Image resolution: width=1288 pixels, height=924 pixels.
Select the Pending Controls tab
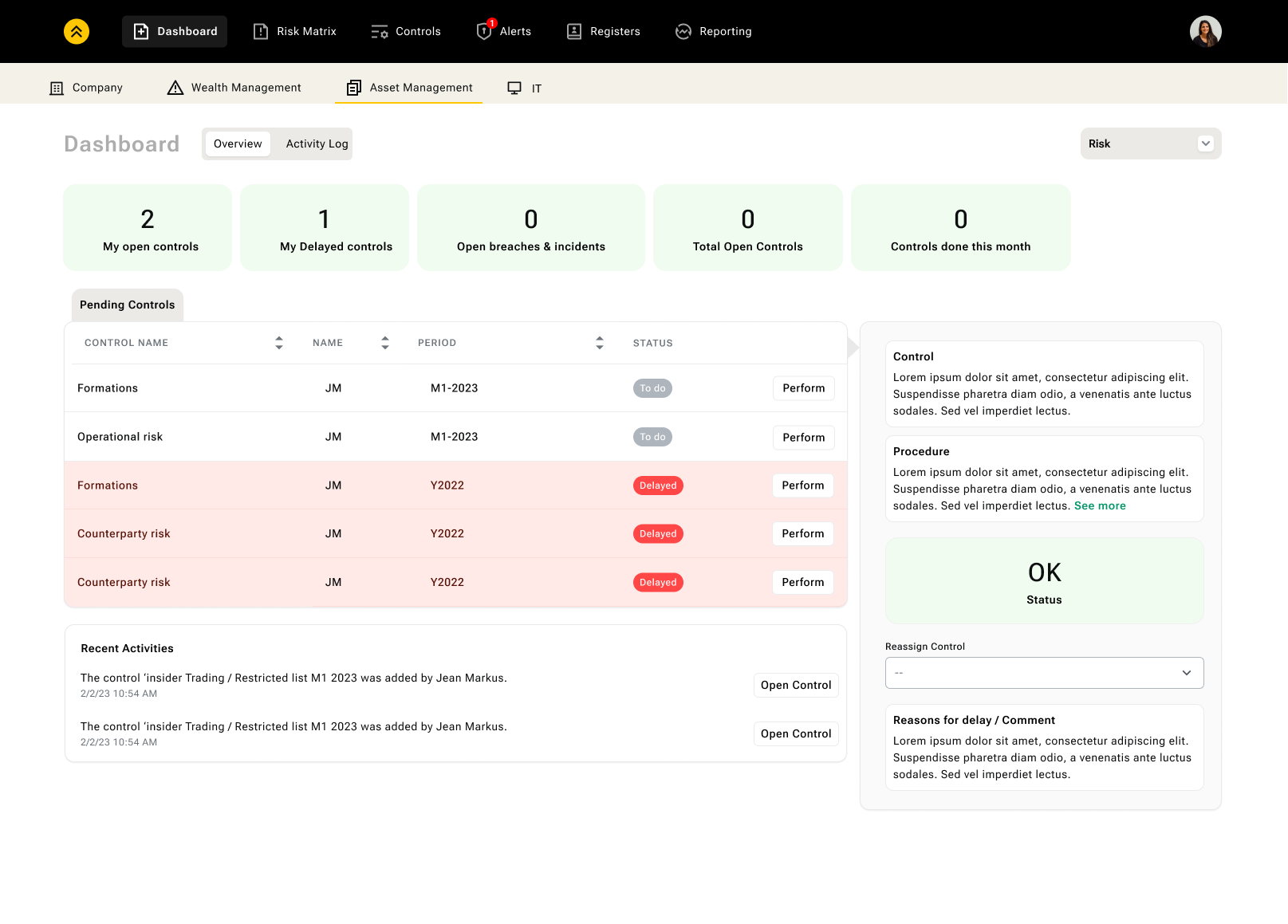click(x=128, y=305)
